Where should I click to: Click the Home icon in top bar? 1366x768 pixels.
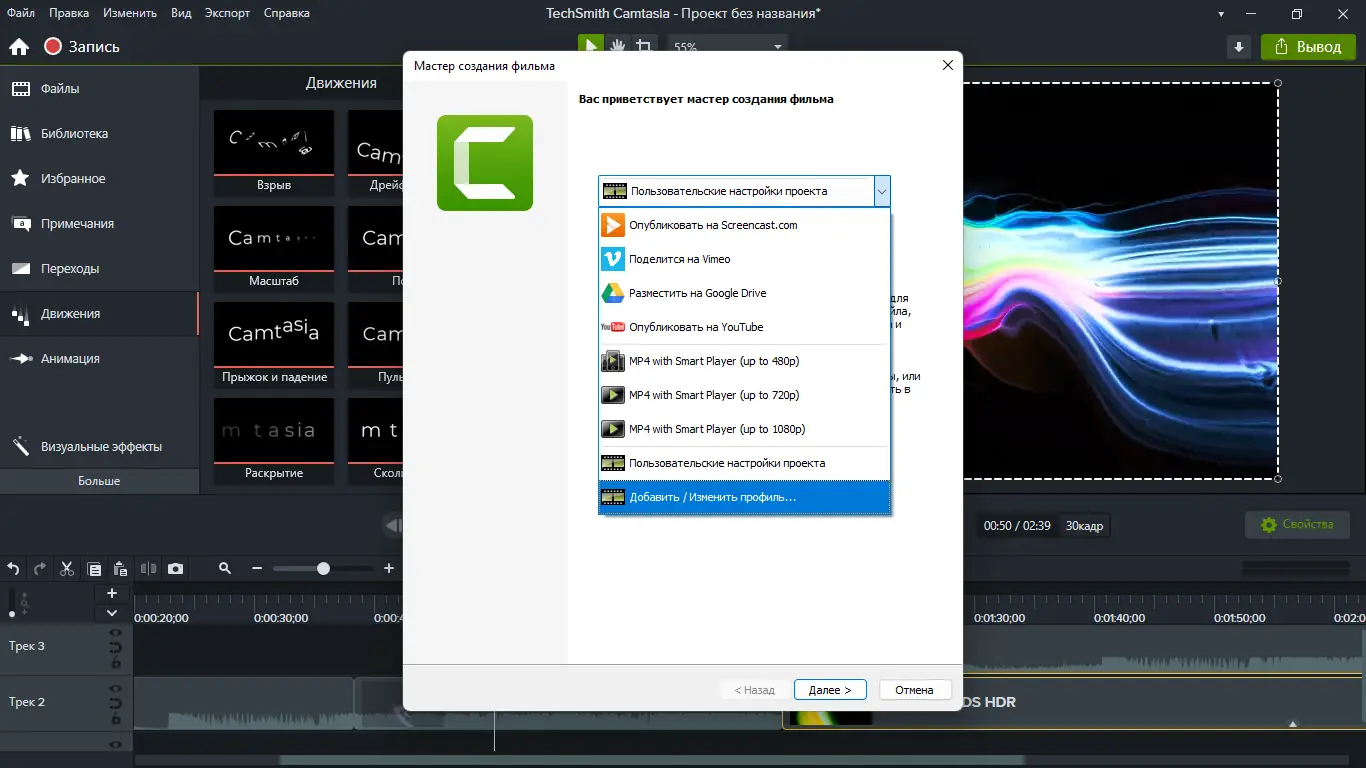pyautogui.click(x=19, y=47)
